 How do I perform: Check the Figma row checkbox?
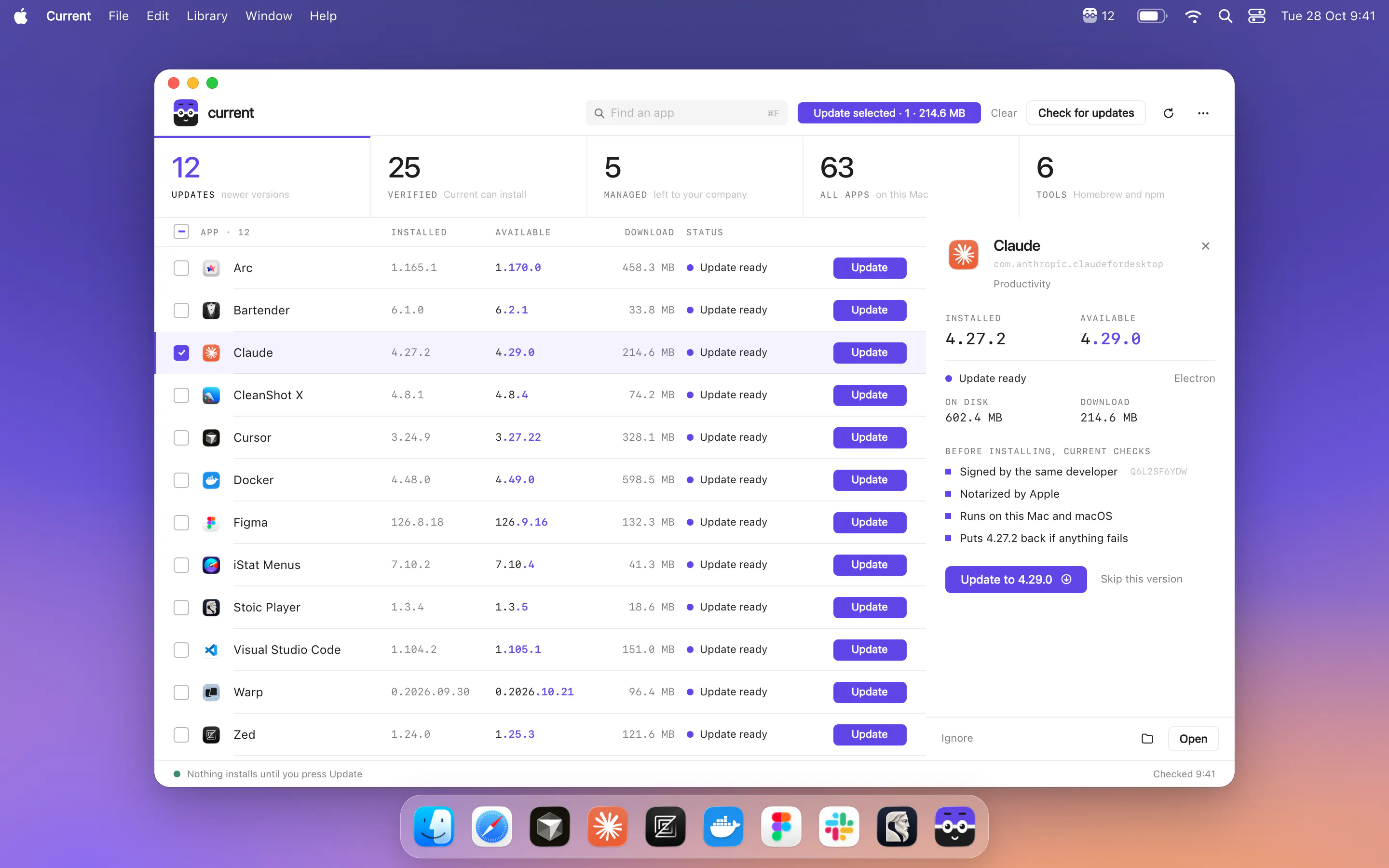pyautogui.click(x=181, y=523)
